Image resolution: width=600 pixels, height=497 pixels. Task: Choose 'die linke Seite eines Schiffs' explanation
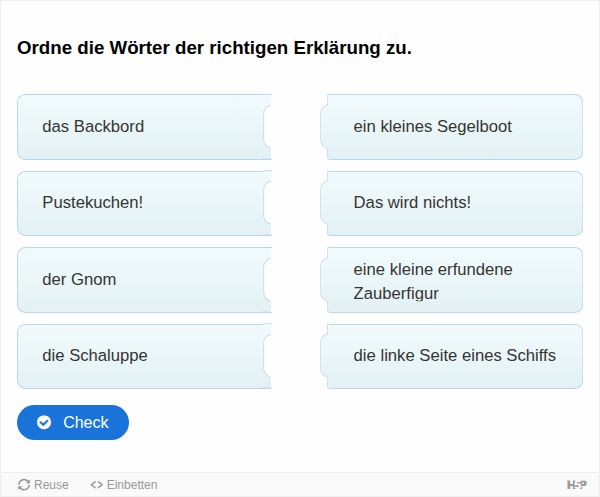(452, 356)
